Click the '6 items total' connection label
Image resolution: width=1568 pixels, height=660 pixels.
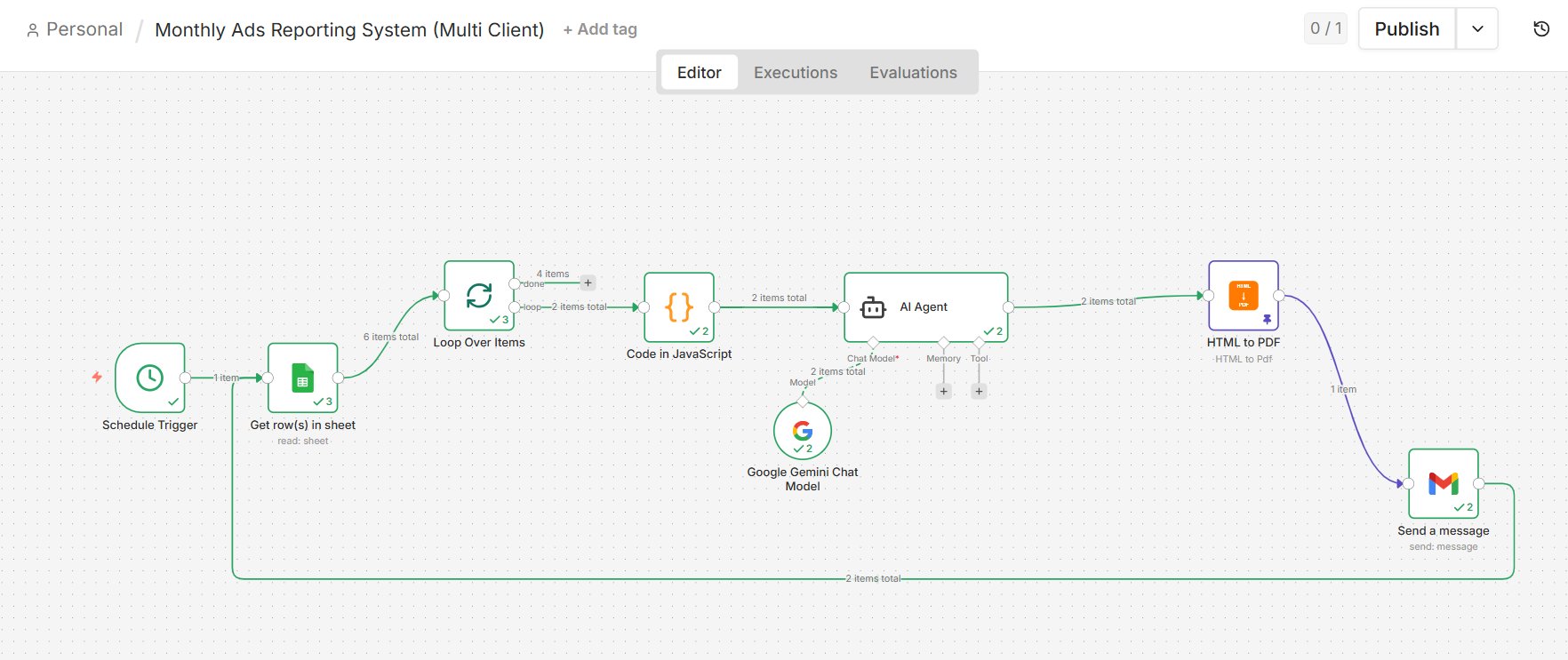coord(391,338)
